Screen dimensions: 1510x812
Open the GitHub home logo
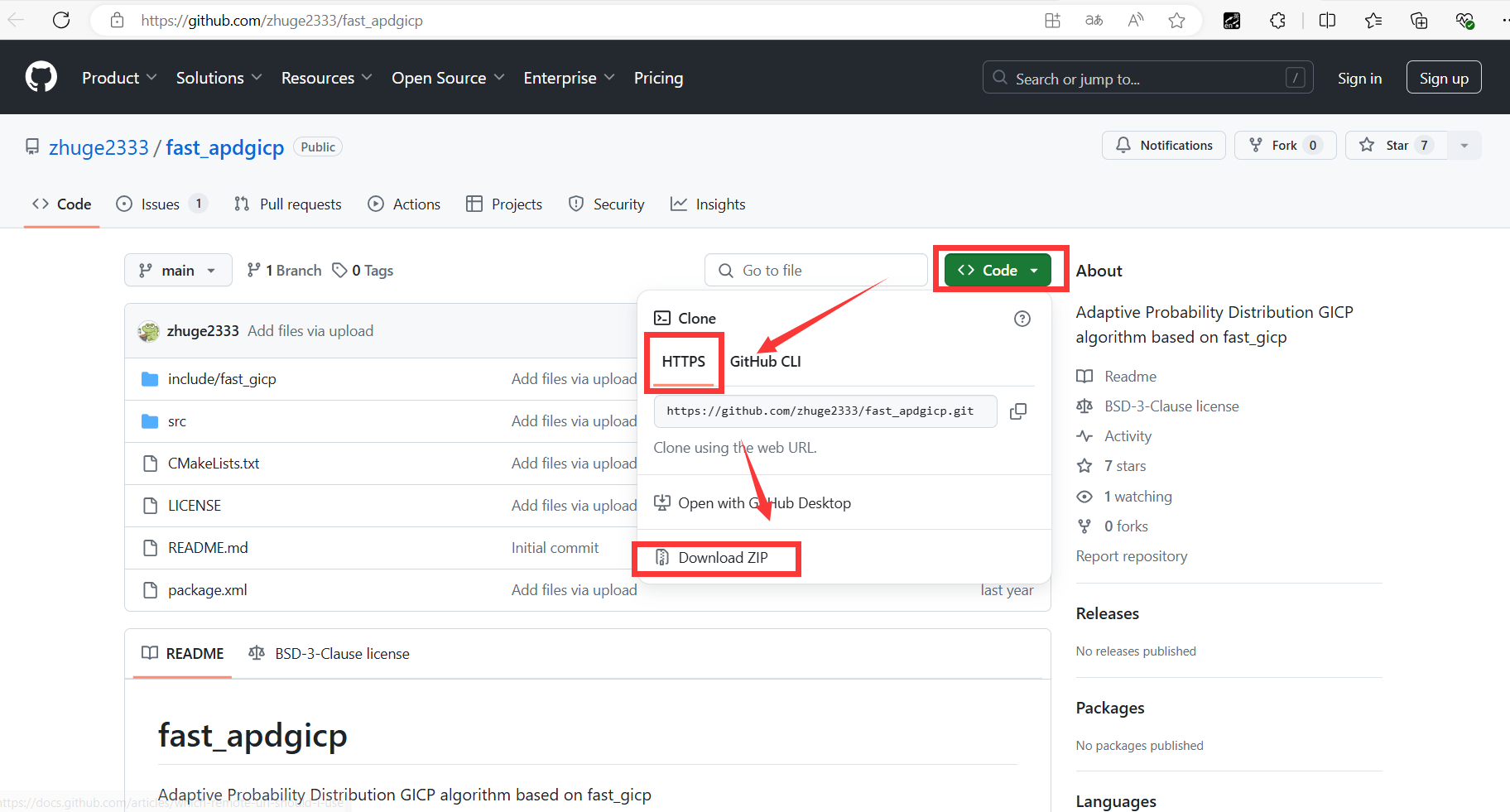tap(41, 77)
